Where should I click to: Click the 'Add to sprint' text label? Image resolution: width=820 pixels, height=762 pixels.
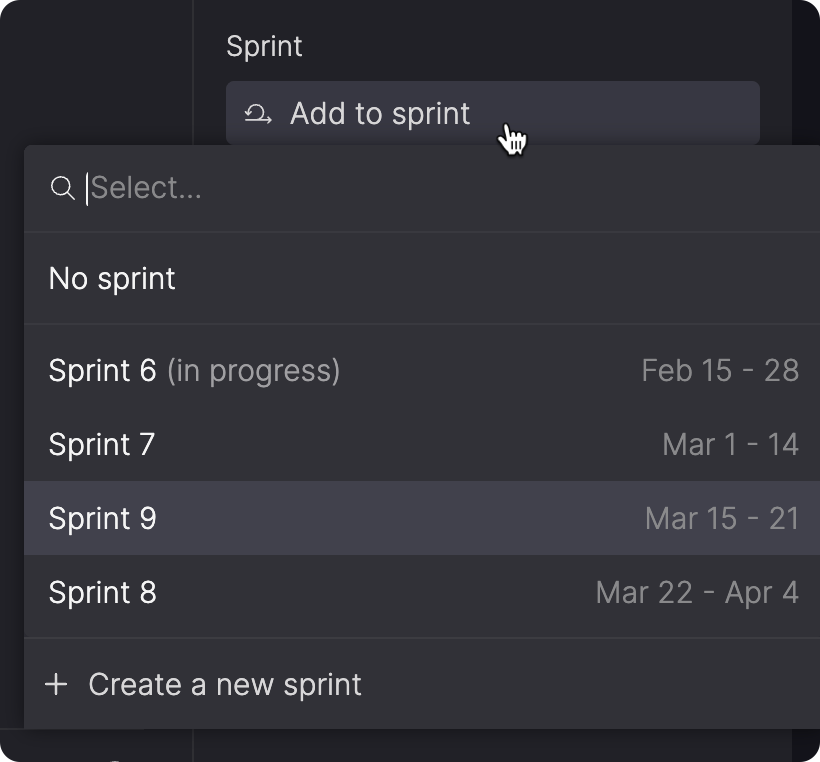[380, 114]
